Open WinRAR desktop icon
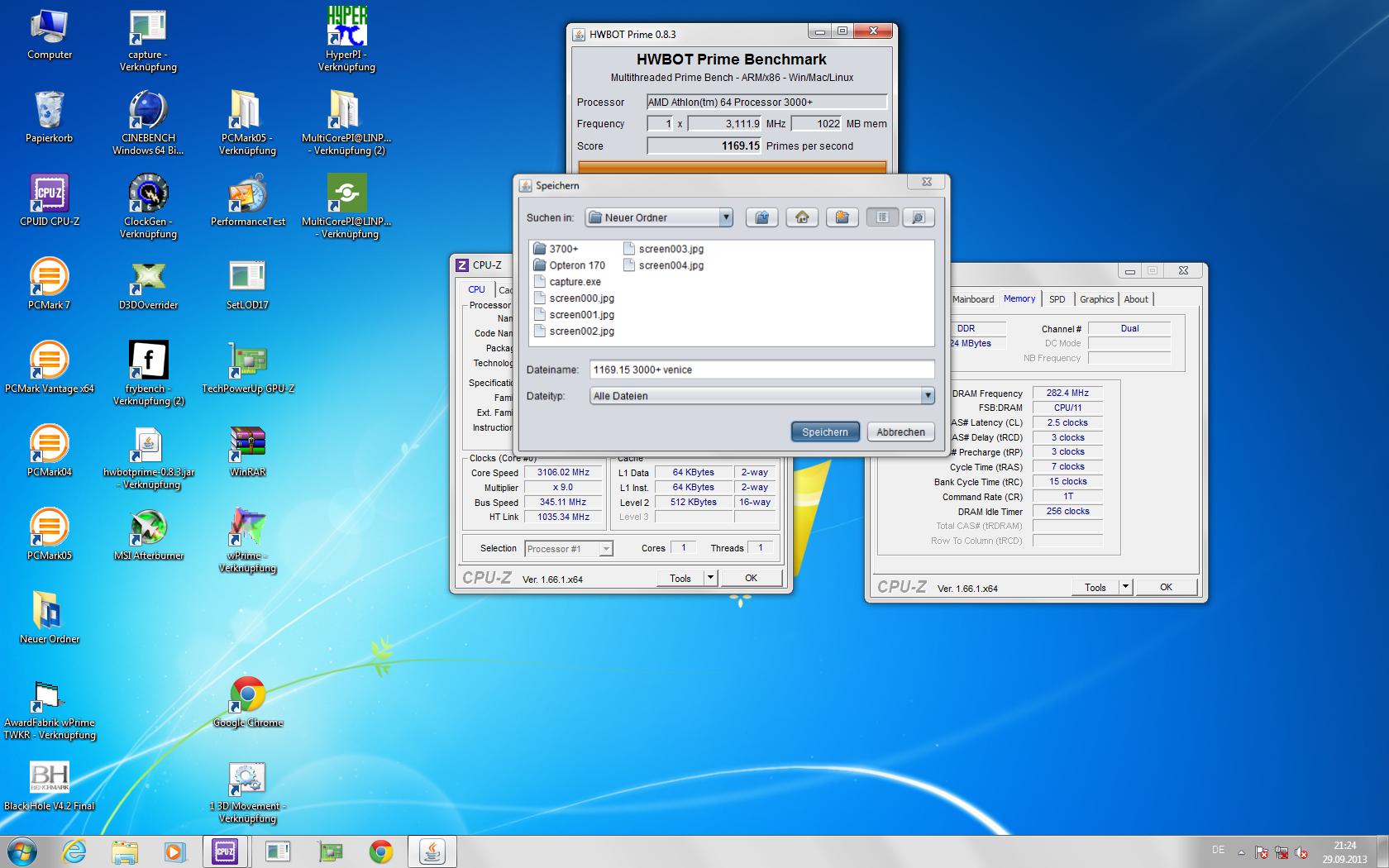The width and height of the screenshot is (1389, 868). [248, 451]
